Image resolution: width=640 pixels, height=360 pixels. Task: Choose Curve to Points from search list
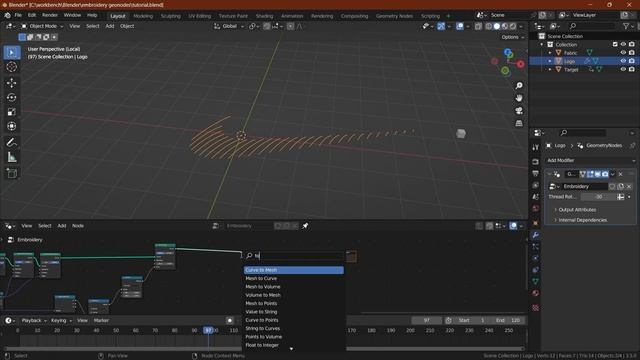pos(294,320)
